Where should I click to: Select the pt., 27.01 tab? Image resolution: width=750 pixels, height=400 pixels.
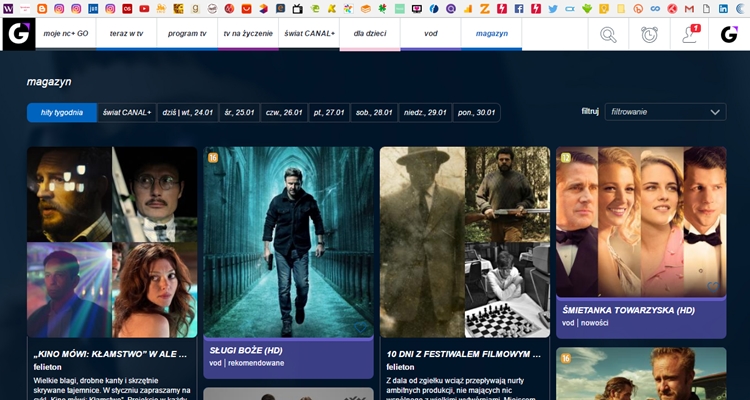pyautogui.click(x=329, y=113)
